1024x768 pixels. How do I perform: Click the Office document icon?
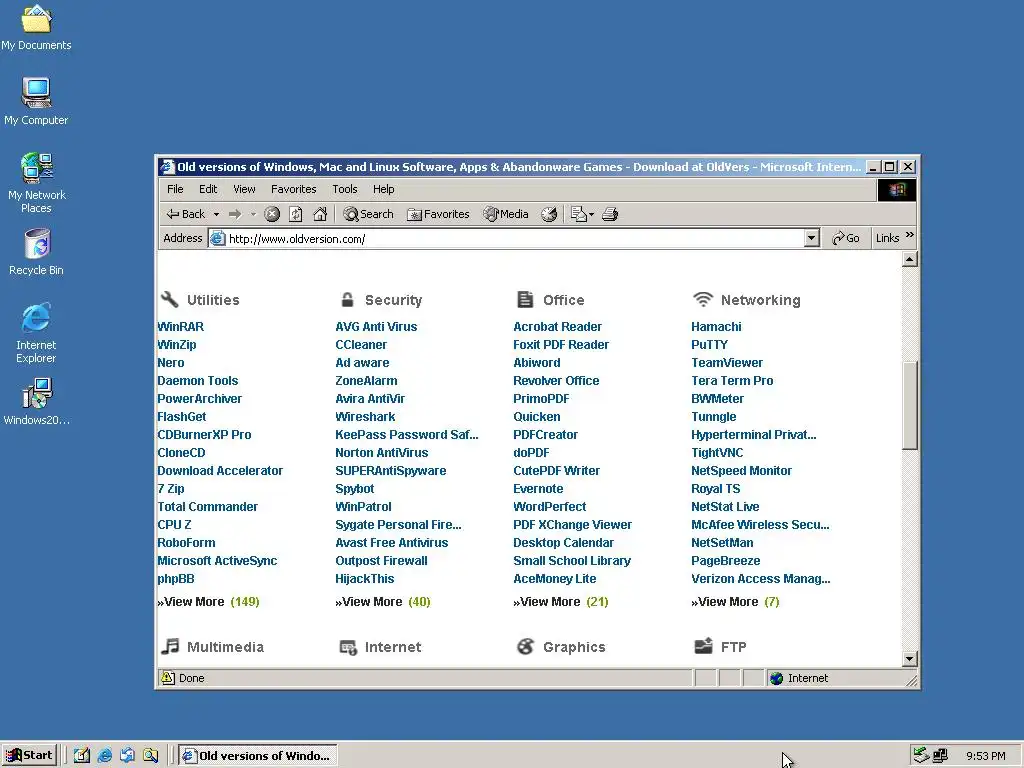[525, 299]
